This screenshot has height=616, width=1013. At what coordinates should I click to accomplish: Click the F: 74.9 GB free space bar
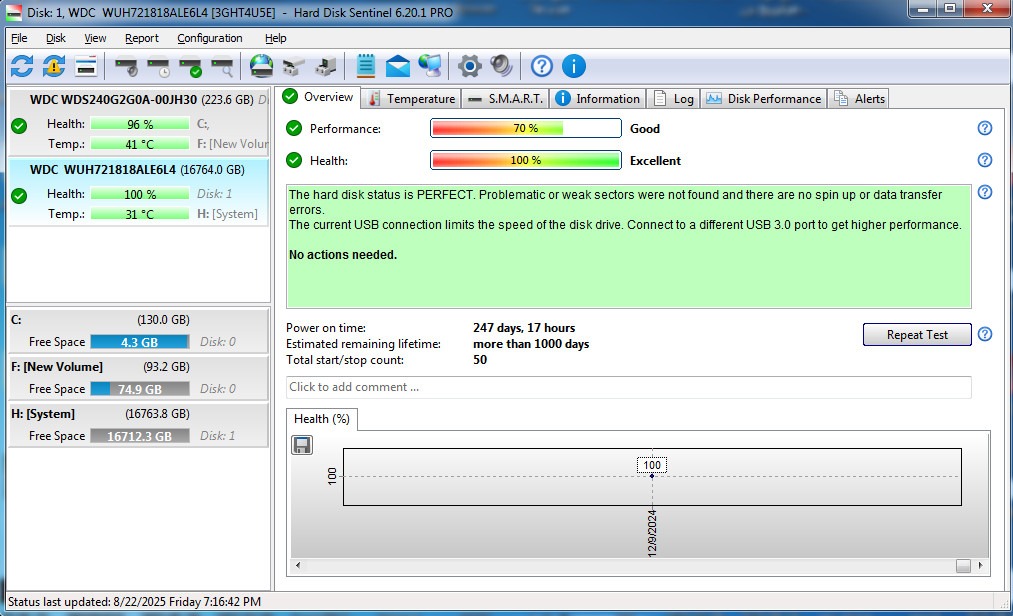tap(140, 389)
